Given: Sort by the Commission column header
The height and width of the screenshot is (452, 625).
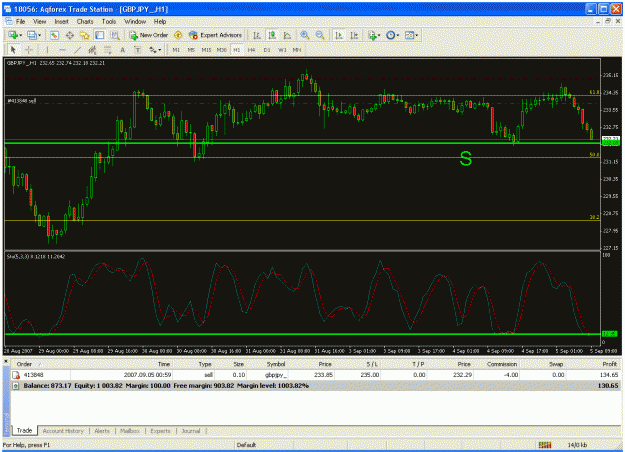Looking at the screenshot, I should click(x=502, y=364).
